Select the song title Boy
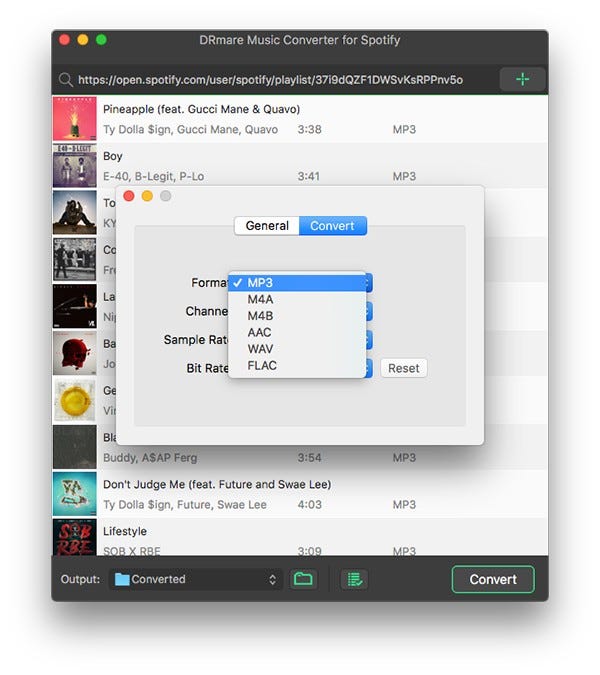Image resolution: width=600 pixels, height=675 pixels. pyautogui.click(x=113, y=156)
